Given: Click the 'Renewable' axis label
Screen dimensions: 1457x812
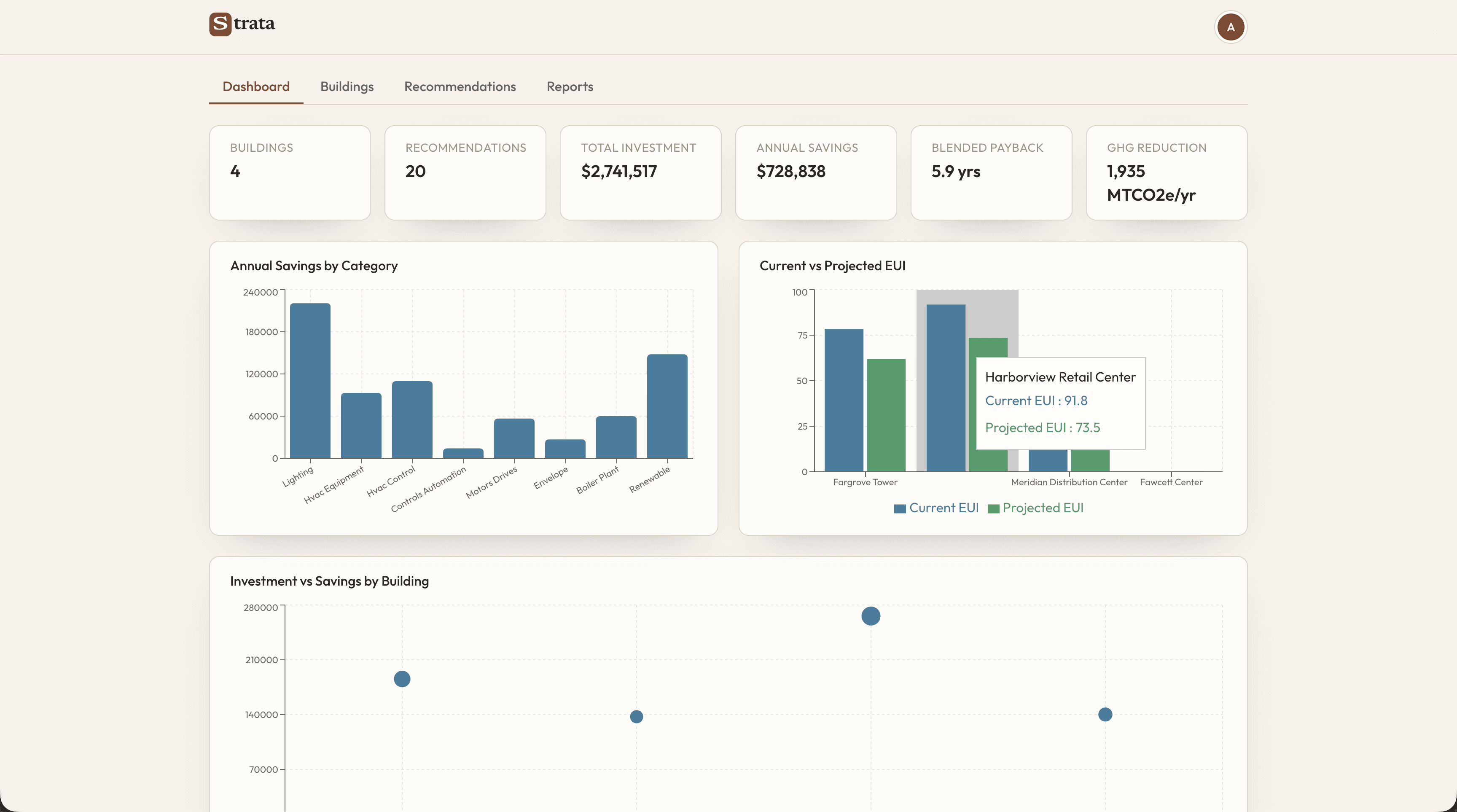Looking at the screenshot, I should point(649,479).
